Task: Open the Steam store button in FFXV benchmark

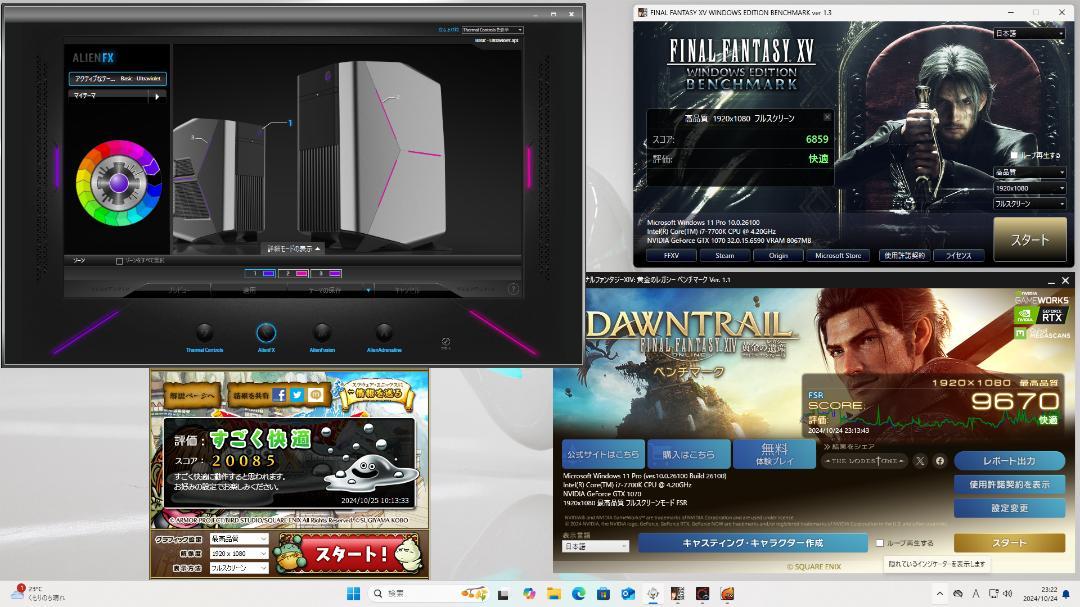Action: (x=725, y=256)
